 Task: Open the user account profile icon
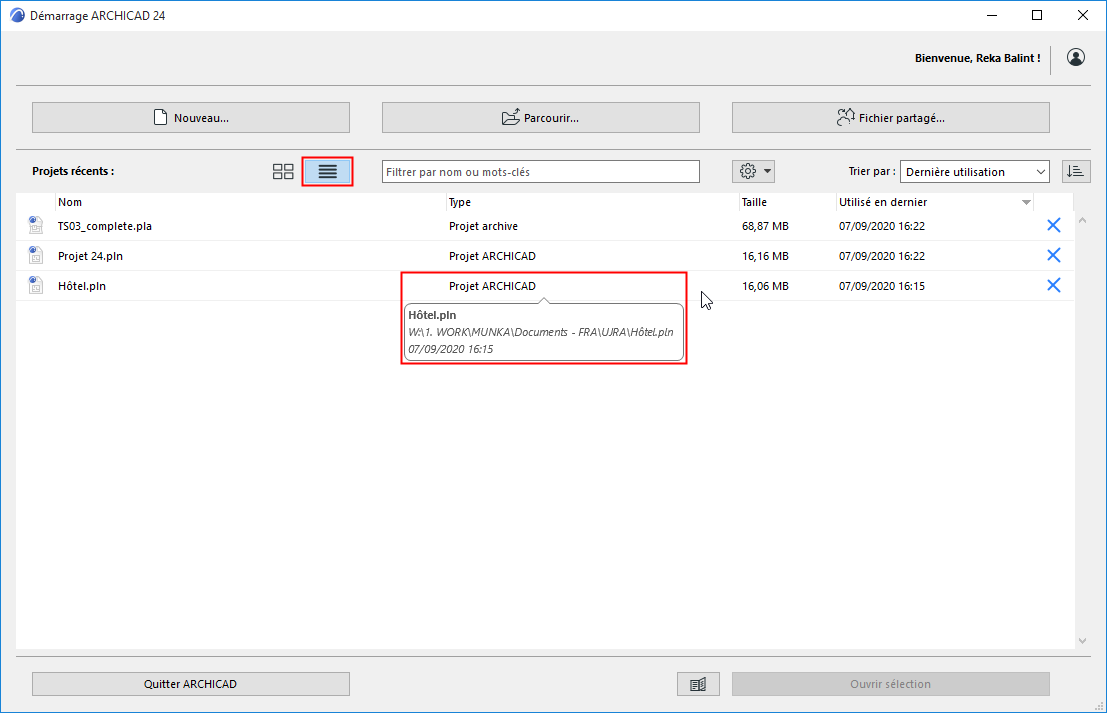(x=1075, y=57)
